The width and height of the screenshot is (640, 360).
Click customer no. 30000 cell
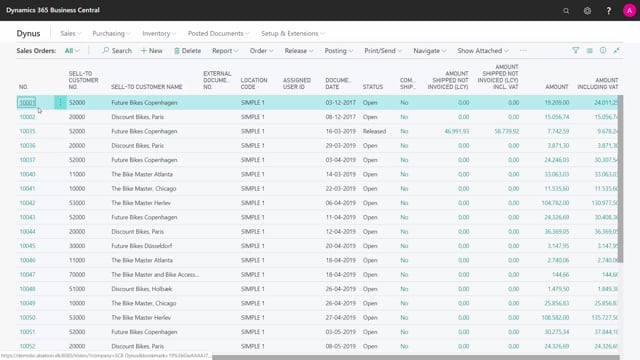77,246
